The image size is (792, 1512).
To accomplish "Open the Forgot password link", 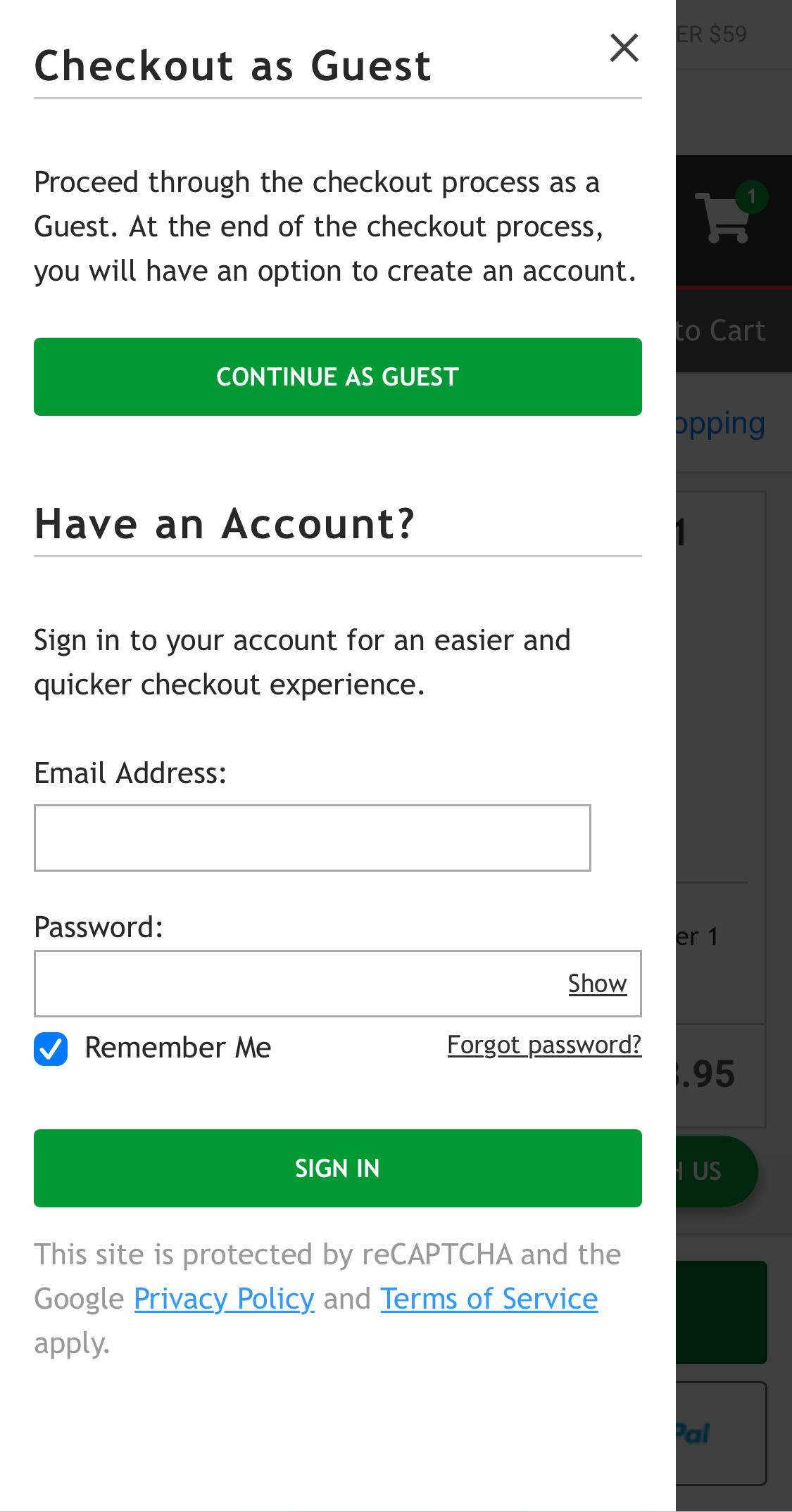I will click(x=543, y=1046).
